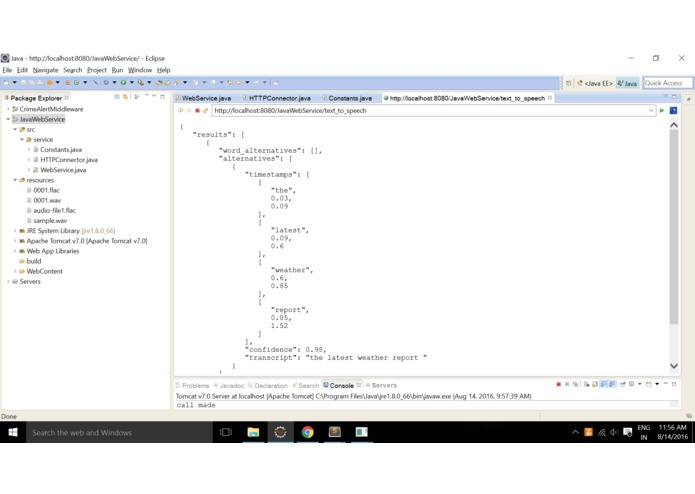
Task: Click the browser Refresh icon
Action: [206, 111]
